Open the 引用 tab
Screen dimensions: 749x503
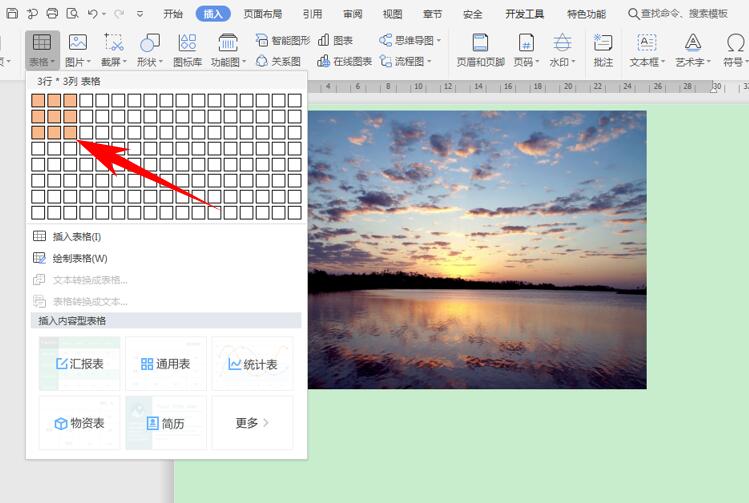(x=312, y=14)
